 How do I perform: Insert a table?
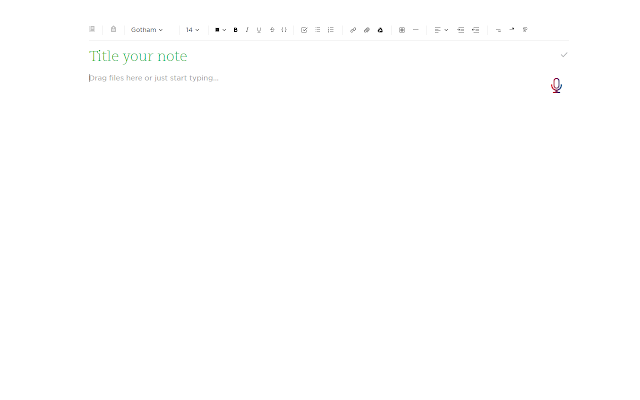point(402,30)
